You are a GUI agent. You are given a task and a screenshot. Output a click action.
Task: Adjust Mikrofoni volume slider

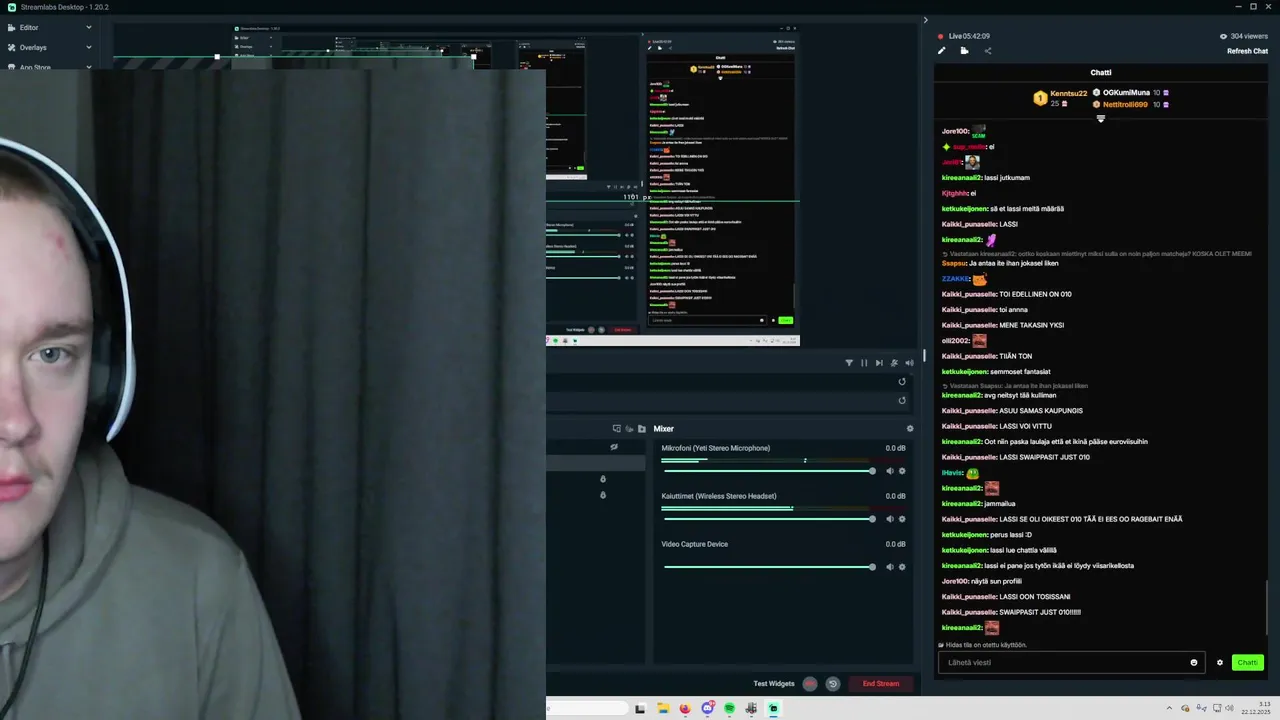(x=768, y=471)
